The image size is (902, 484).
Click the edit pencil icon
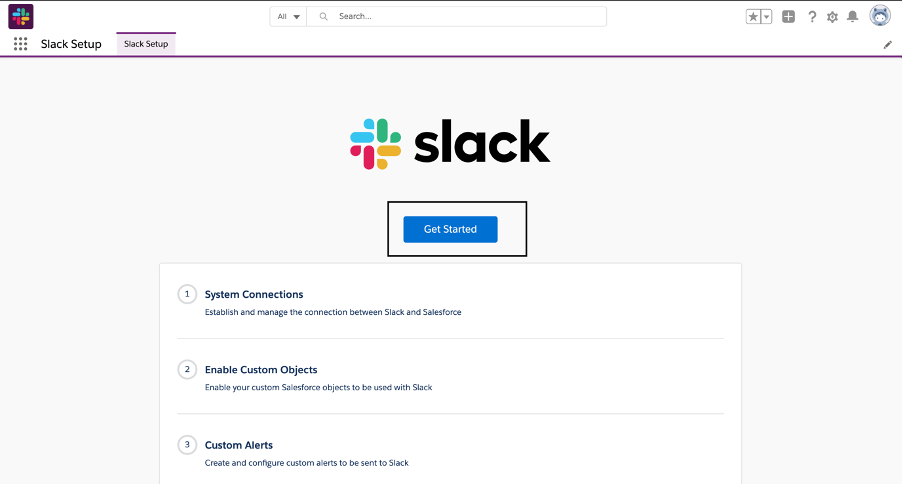click(888, 45)
